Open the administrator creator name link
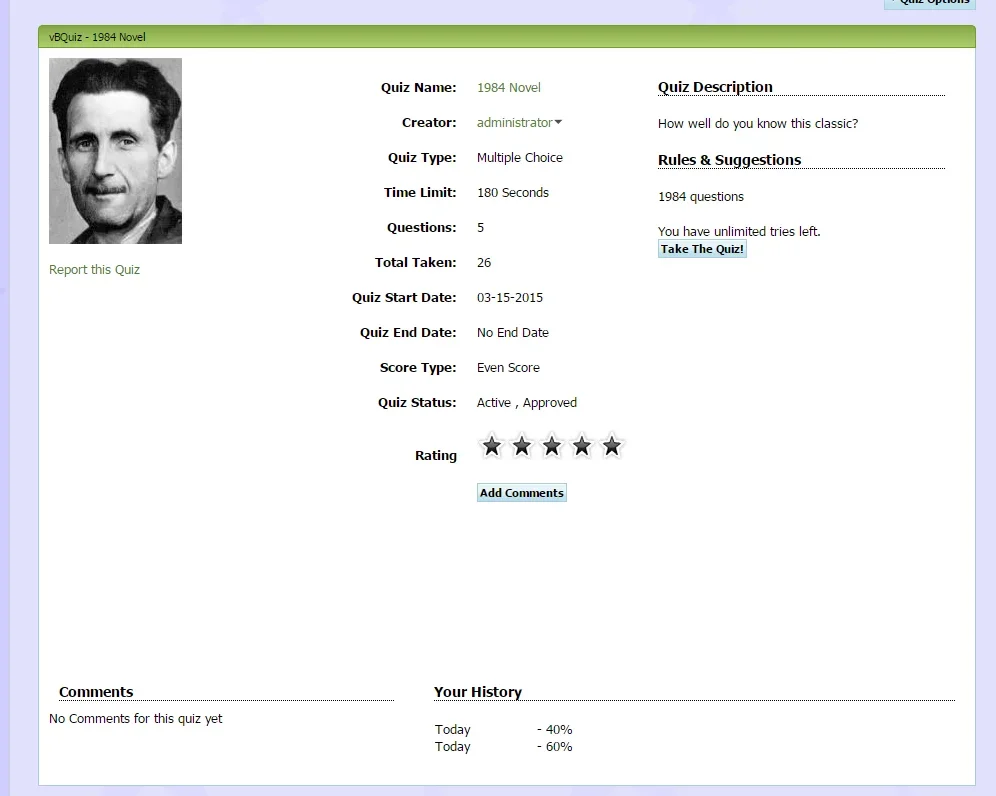 point(514,123)
